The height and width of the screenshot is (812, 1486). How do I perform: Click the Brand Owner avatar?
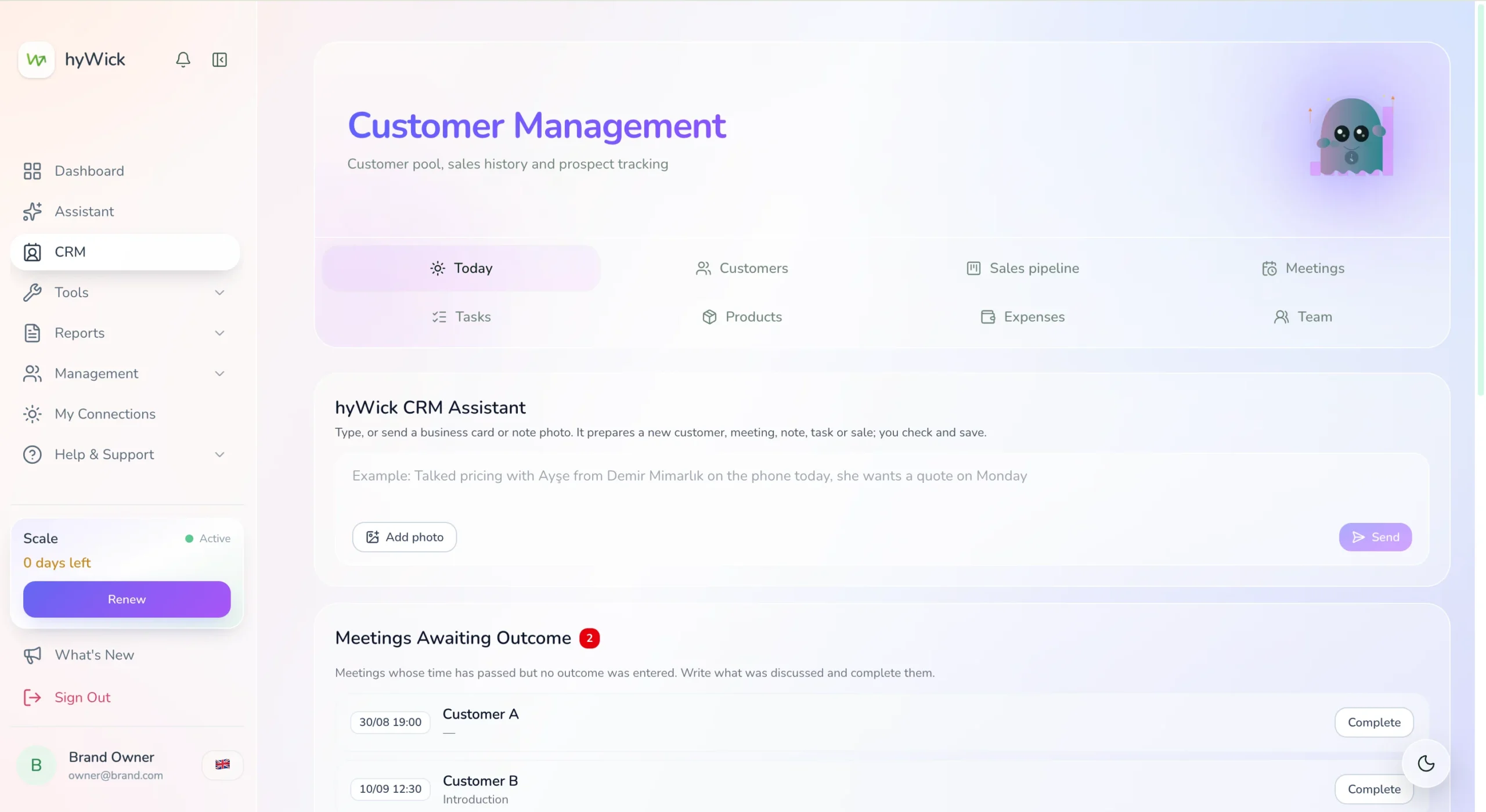36,765
